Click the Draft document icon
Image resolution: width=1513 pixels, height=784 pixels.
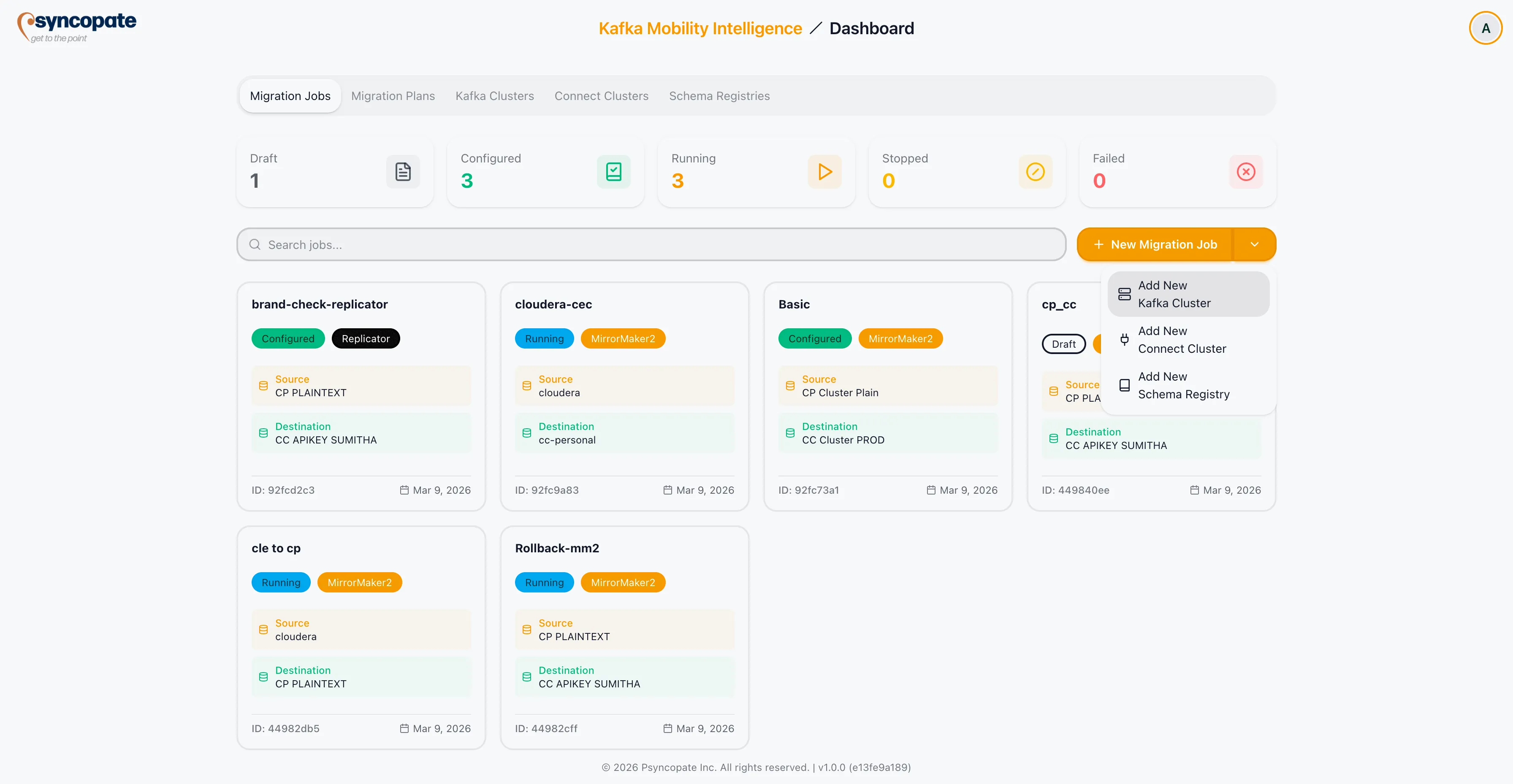403,171
